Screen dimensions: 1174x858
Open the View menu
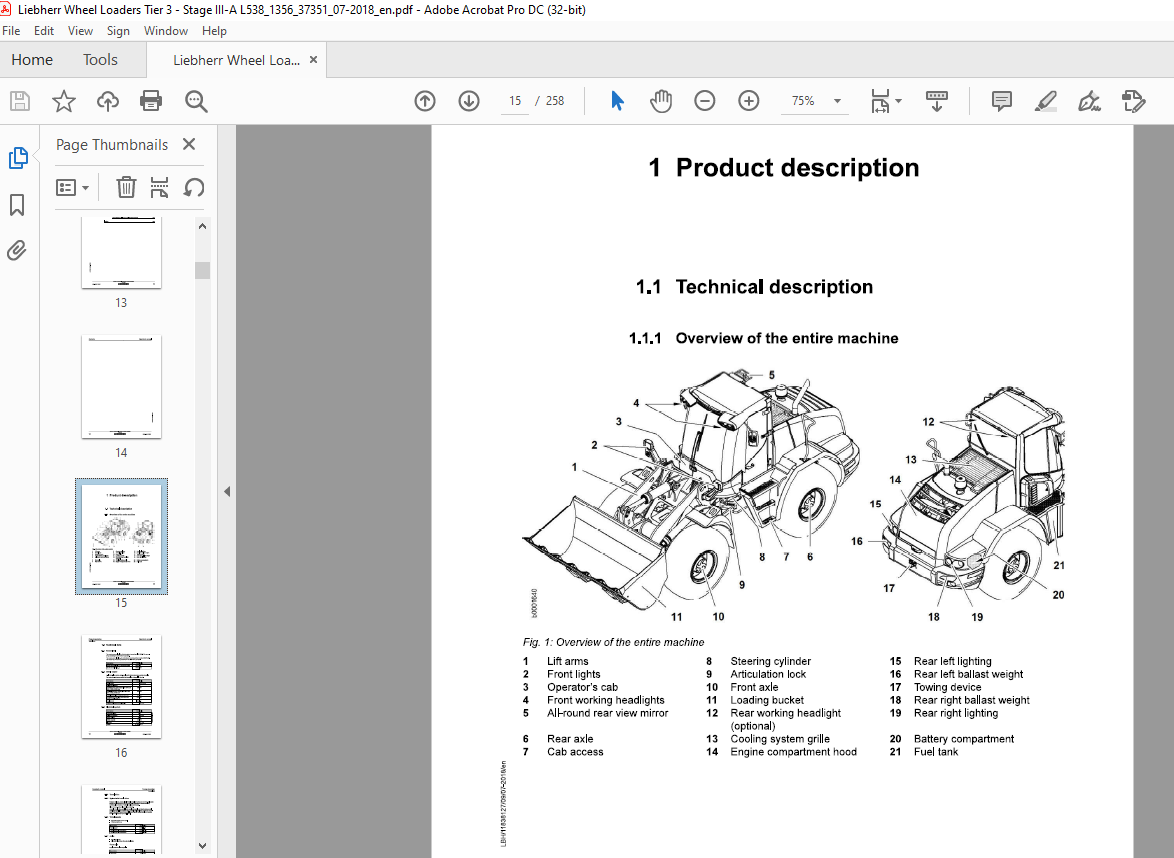pos(80,31)
